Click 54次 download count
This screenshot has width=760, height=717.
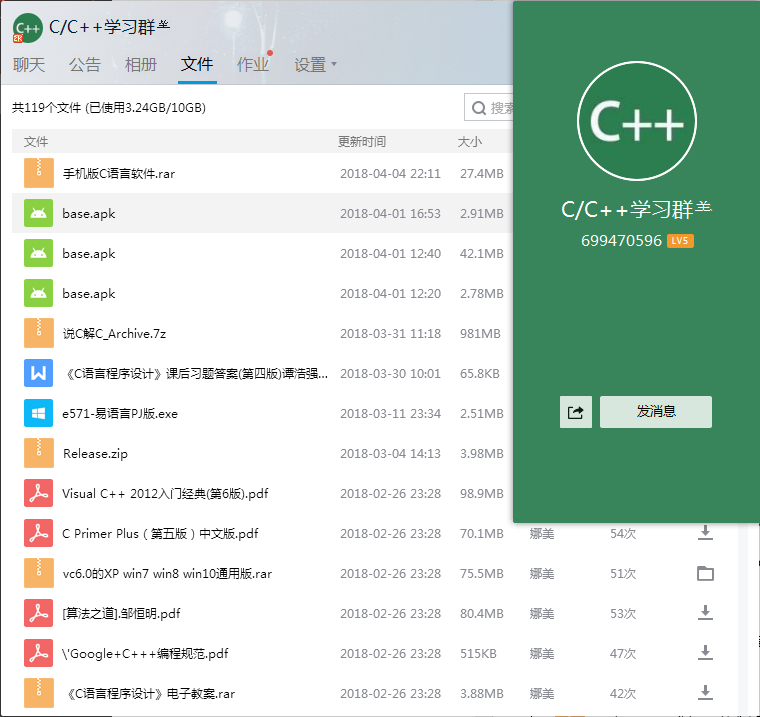(x=623, y=534)
